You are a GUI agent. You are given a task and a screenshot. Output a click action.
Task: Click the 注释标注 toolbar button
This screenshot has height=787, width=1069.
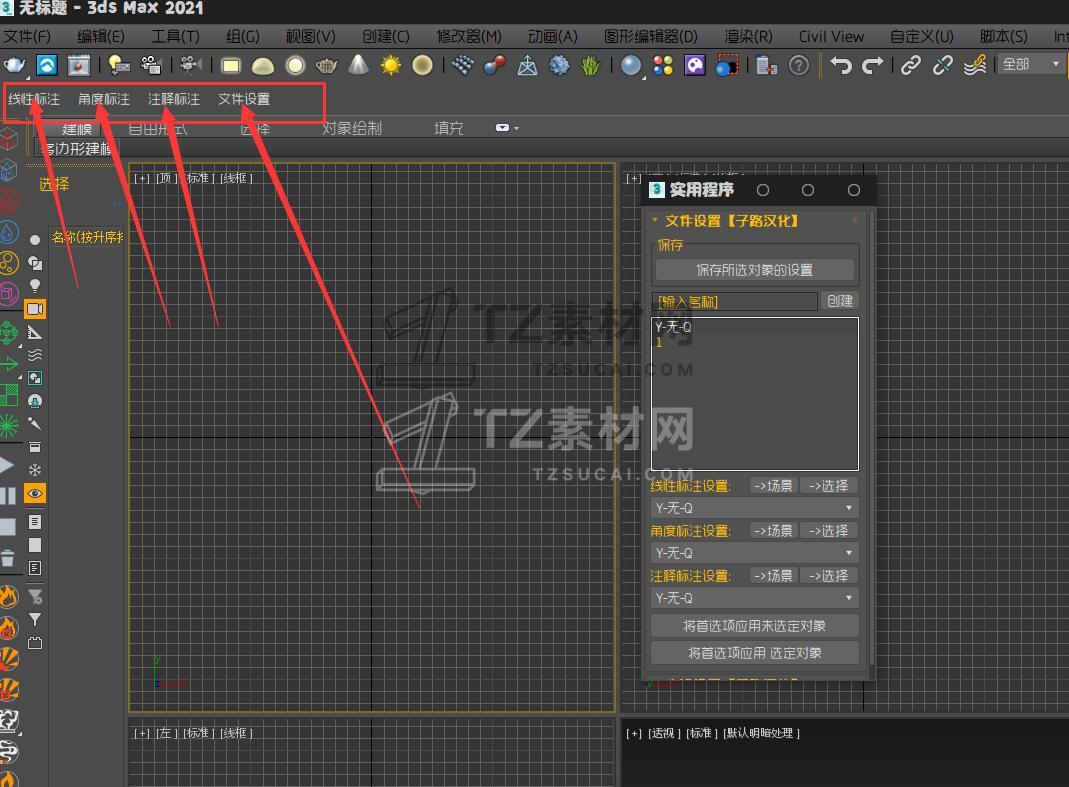coord(174,100)
